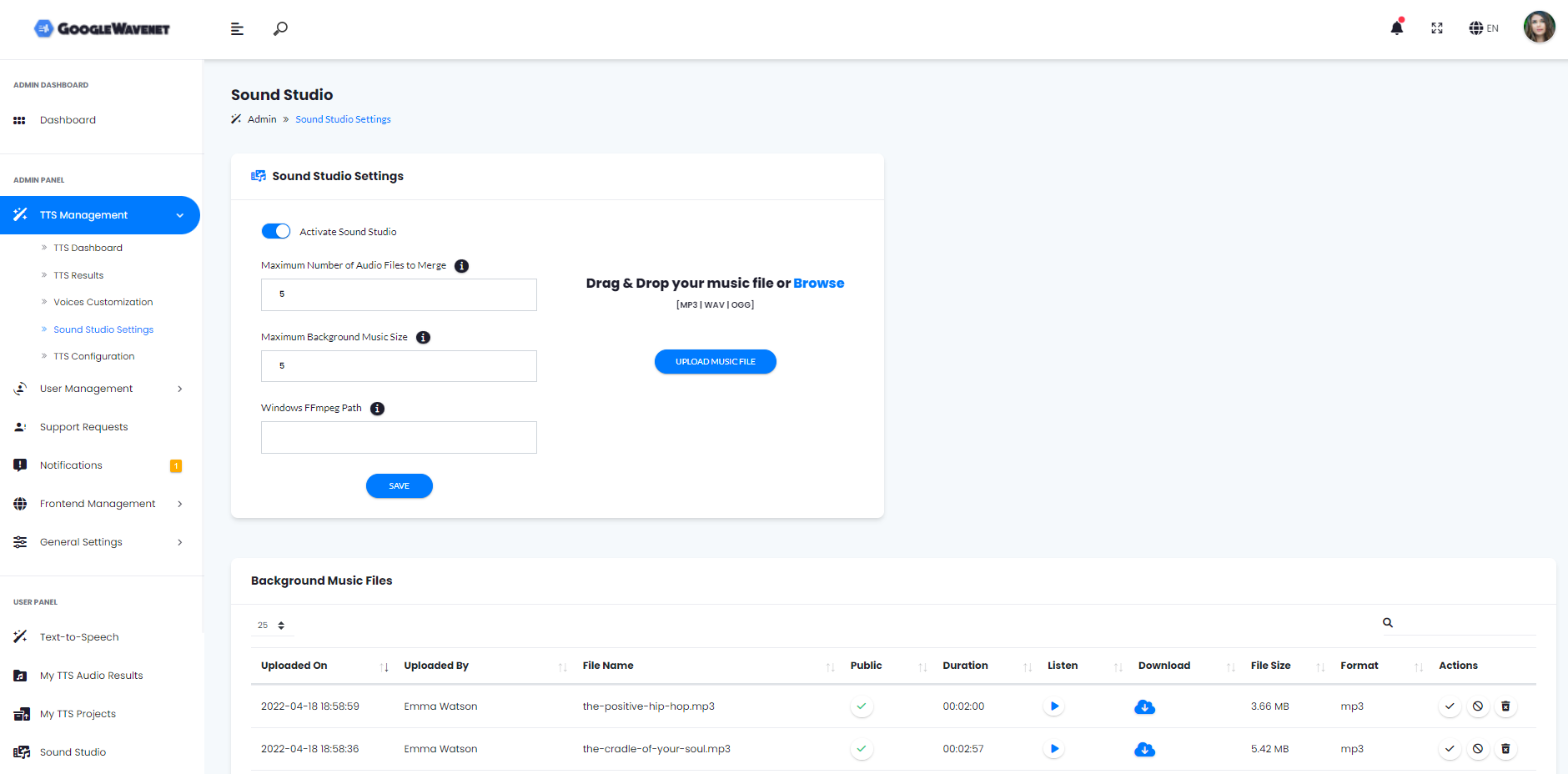The height and width of the screenshot is (774, 1568).
Task: Open the rows-per-page dropdown showing 25
Action: click(x=272, y=626)
